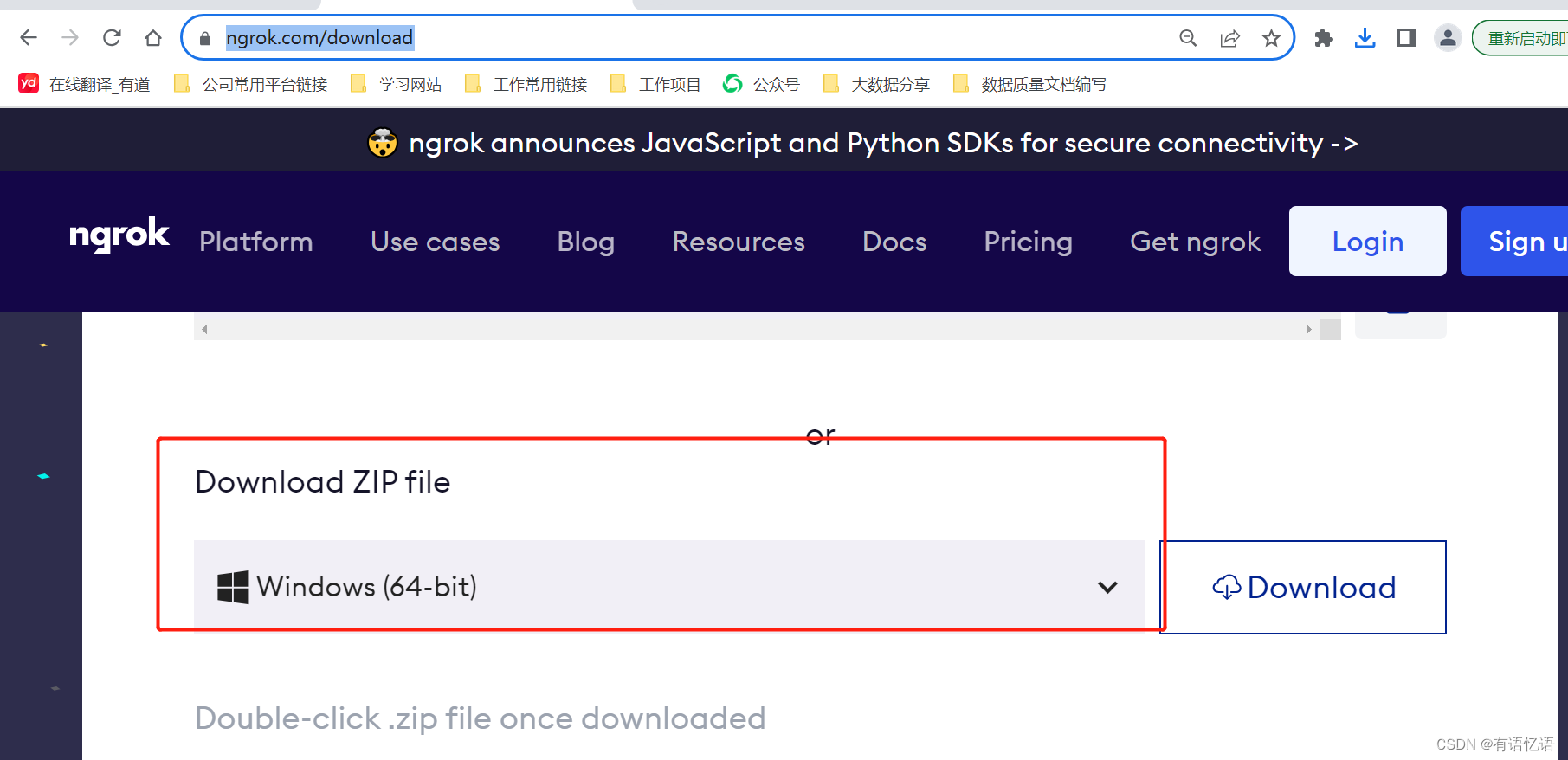1568x760 pixels.
Task: Bookmark this page with the star icon
Action: click(x=1271, y=38)
